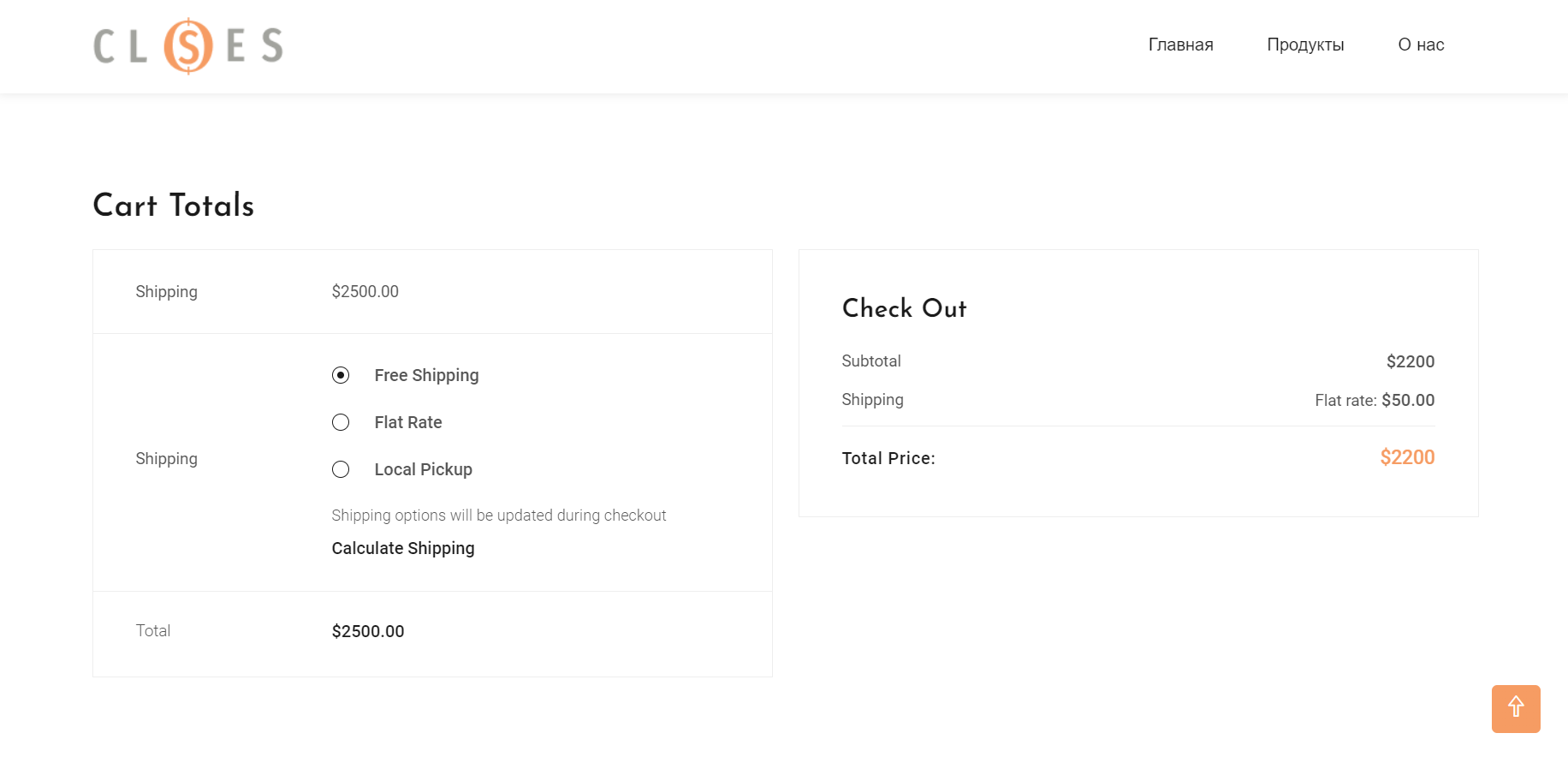Click the Flat Rate label text
Image resolution: width=1568 pixels, height=763 pixels.
click(x=408, y=422)
